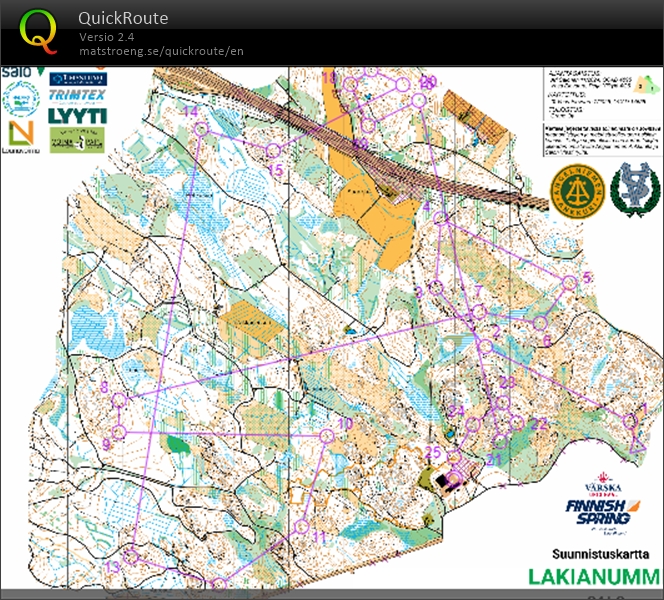
Task: Select control circle 14 on the course
Action: click(x=201, y=129)
